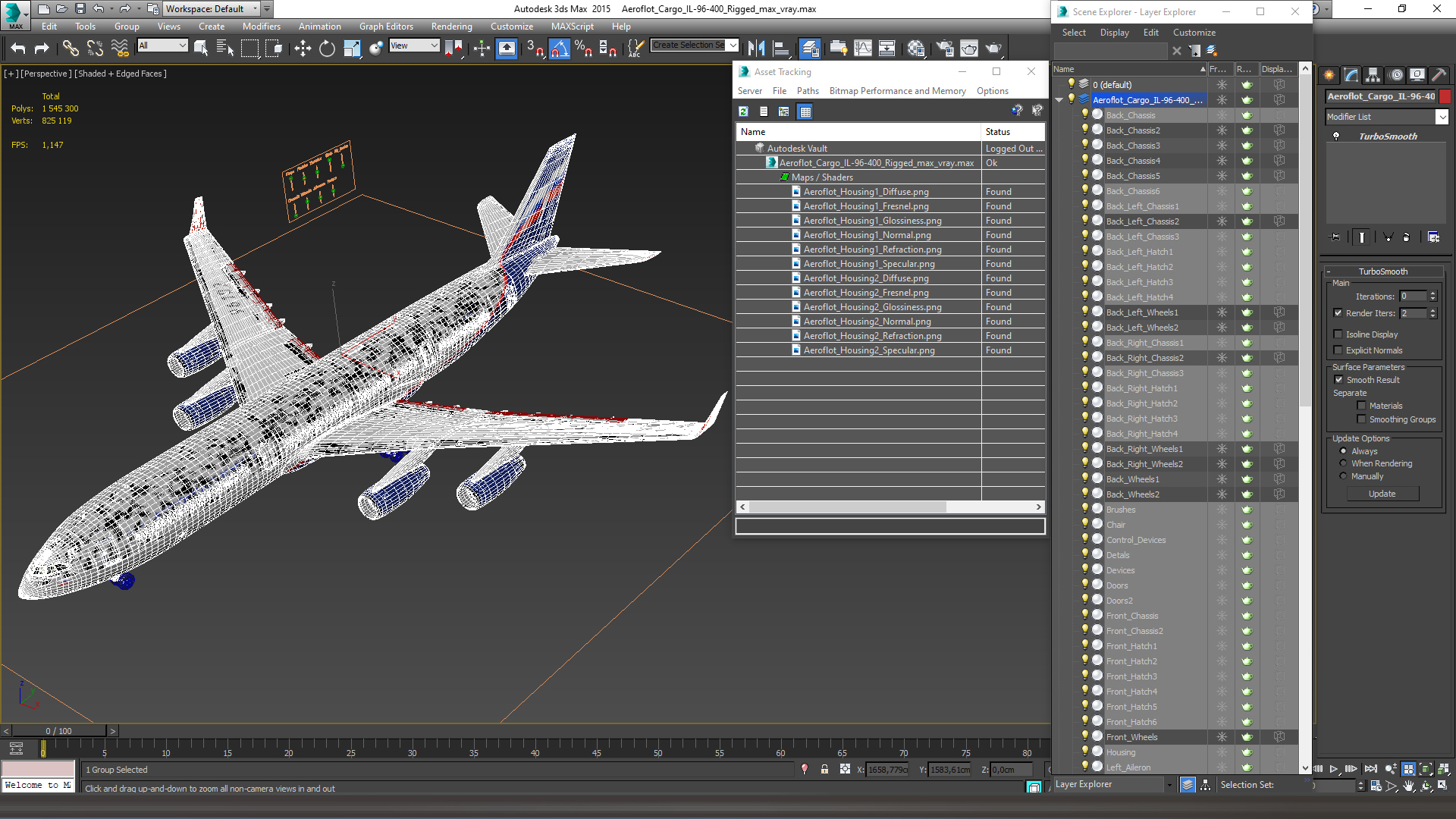Select the Always update option

tap(1343, 451)
